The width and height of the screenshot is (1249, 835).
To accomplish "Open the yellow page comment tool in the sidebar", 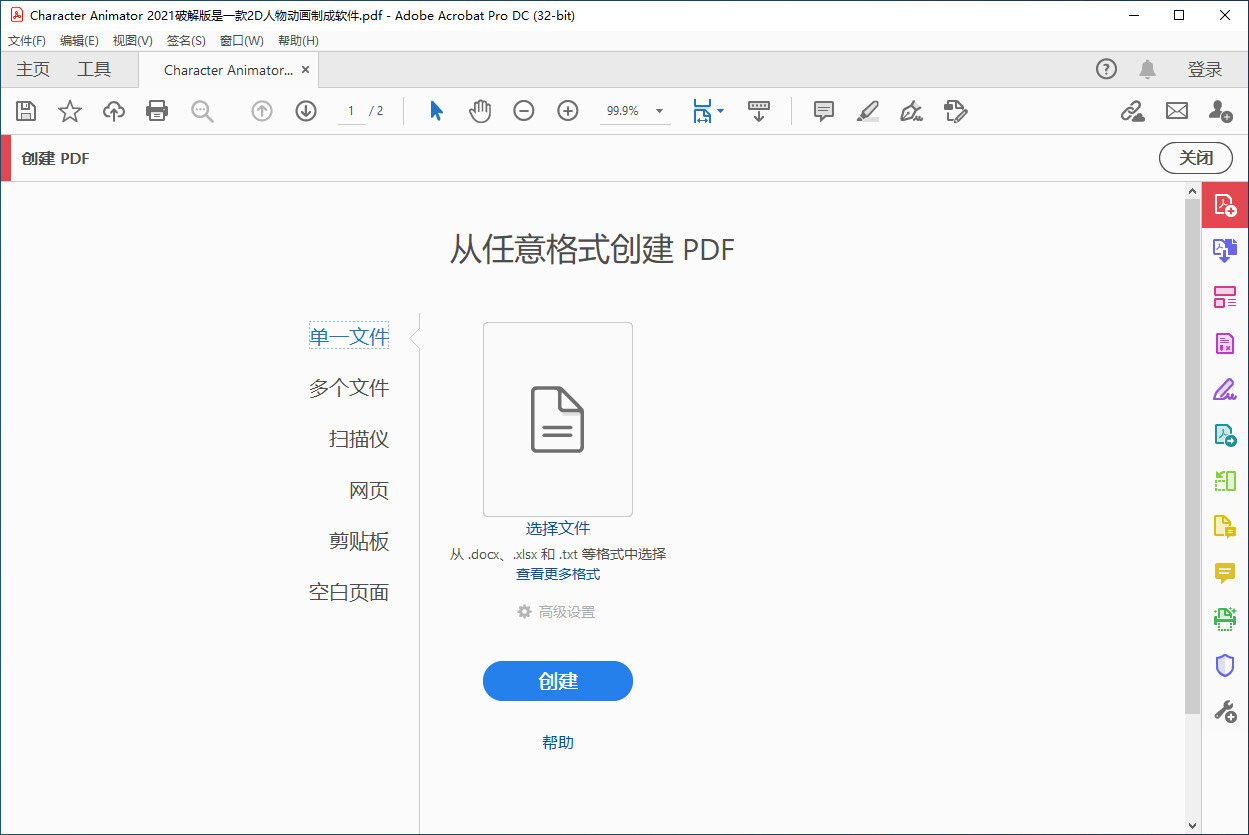I will pos(1225,527).
